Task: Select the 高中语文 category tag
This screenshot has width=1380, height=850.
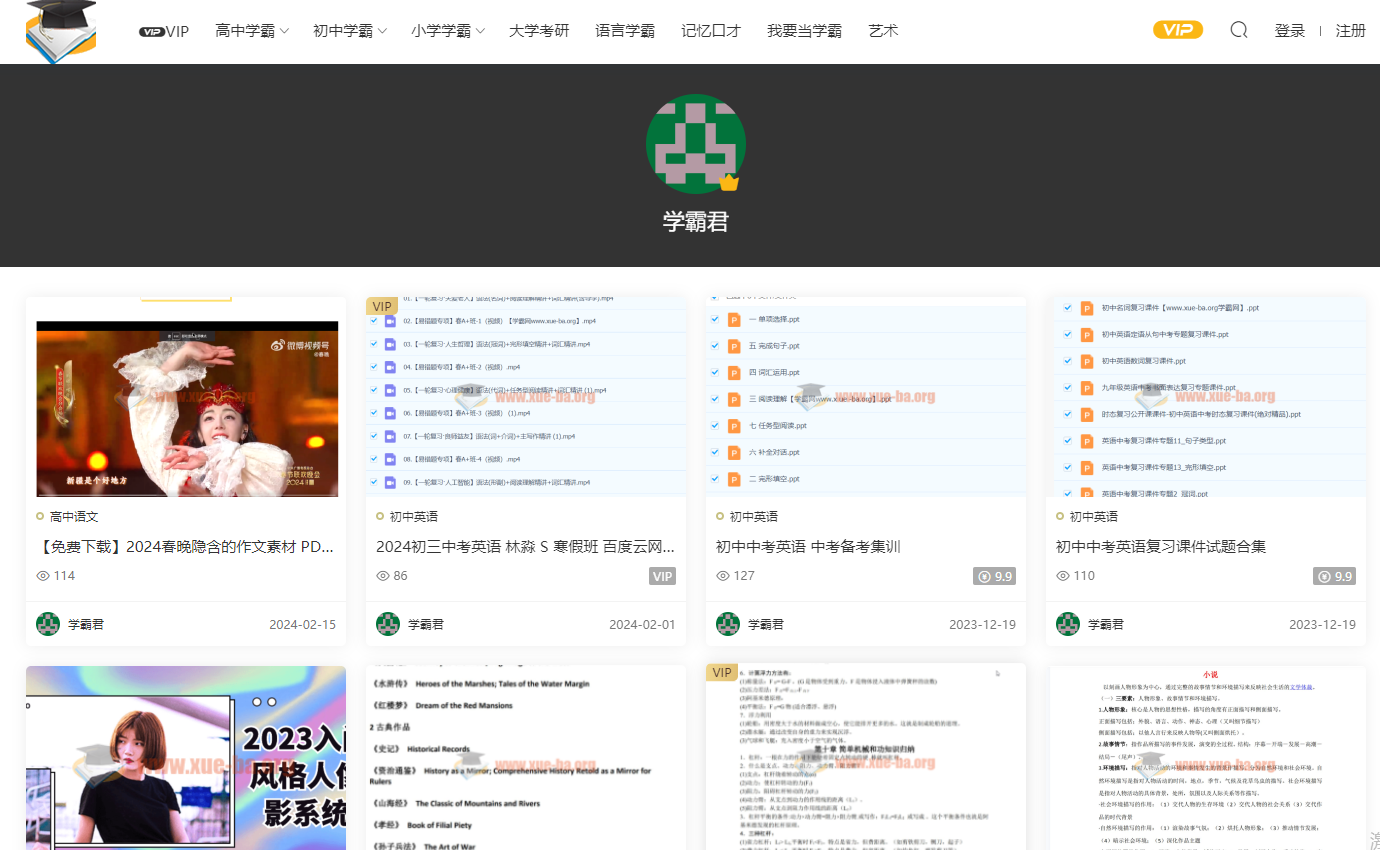Action: point(74,517)
